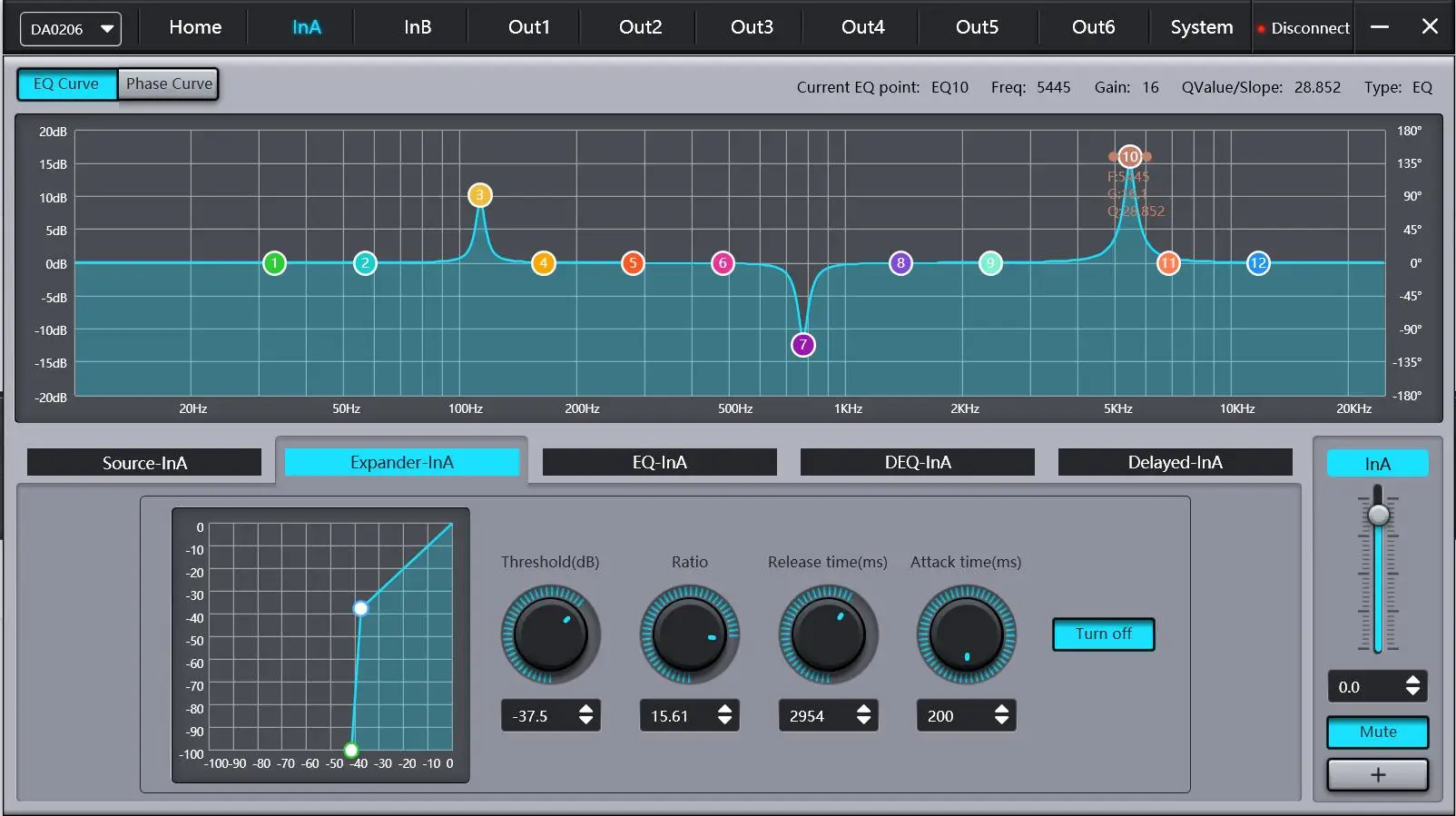The image size is (1456, 816).
Task: Click the InA volume fader handle
Action: coord(1378,515)
